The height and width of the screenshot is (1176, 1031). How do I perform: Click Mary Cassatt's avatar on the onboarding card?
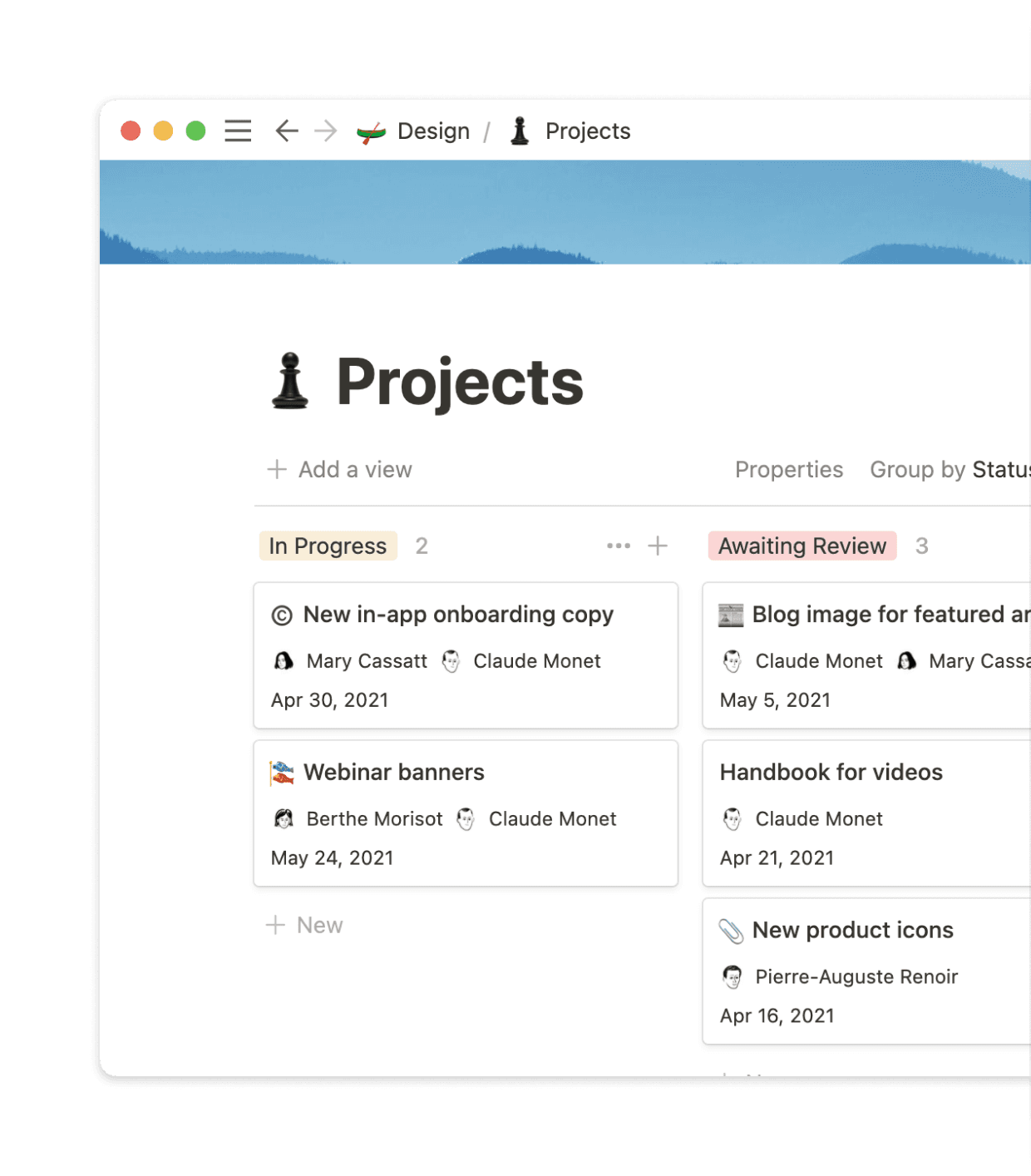coord(284,661)
